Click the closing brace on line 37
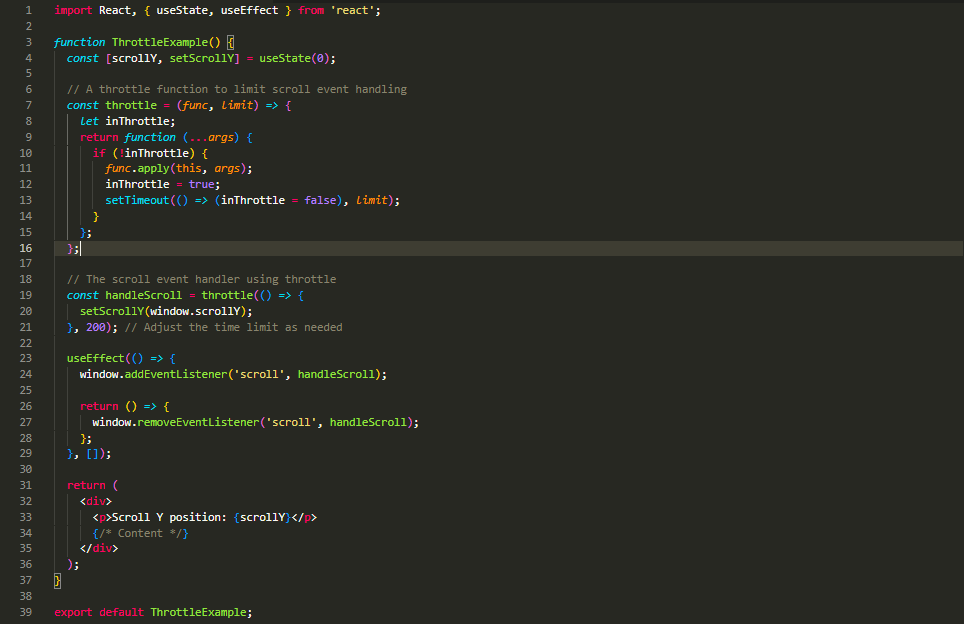 57,580
